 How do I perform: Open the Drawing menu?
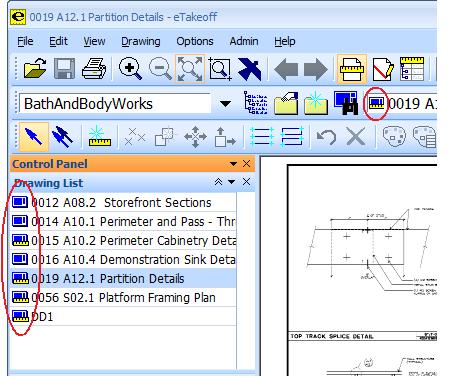[141, 41]
